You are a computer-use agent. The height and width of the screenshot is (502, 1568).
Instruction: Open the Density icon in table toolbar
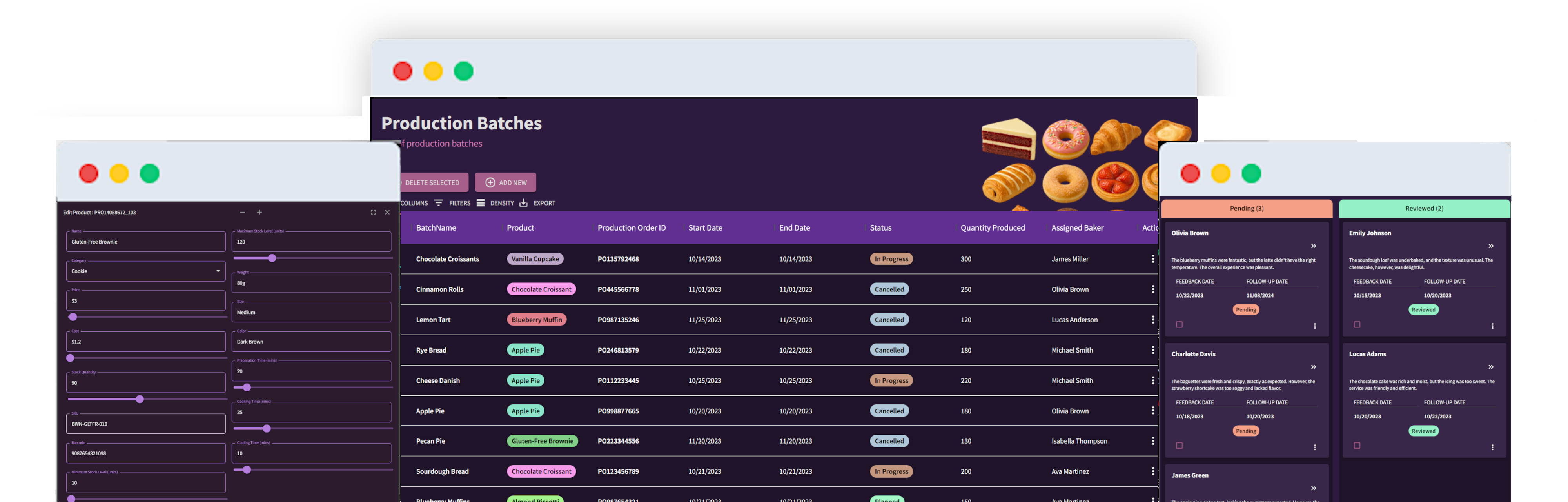point(481,203)
